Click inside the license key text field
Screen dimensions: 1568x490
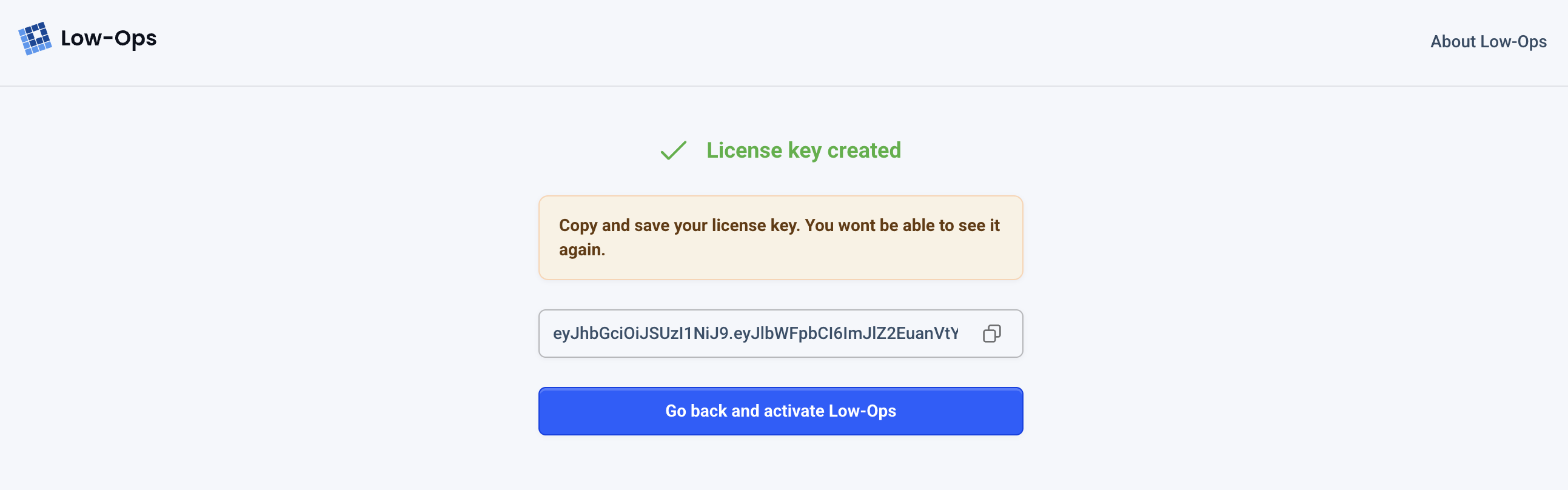(x=755, y=334)
